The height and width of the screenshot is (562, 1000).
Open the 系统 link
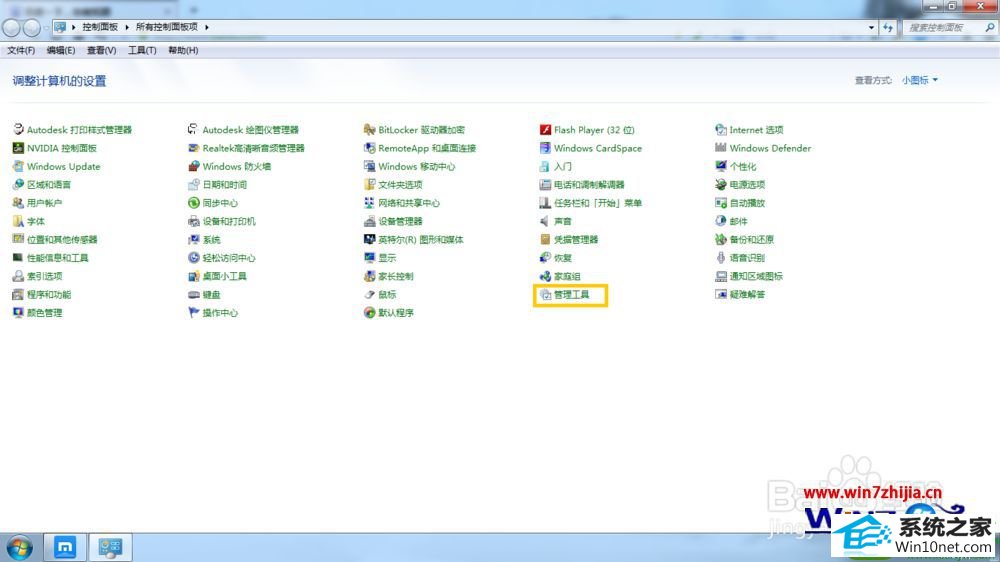212,240
